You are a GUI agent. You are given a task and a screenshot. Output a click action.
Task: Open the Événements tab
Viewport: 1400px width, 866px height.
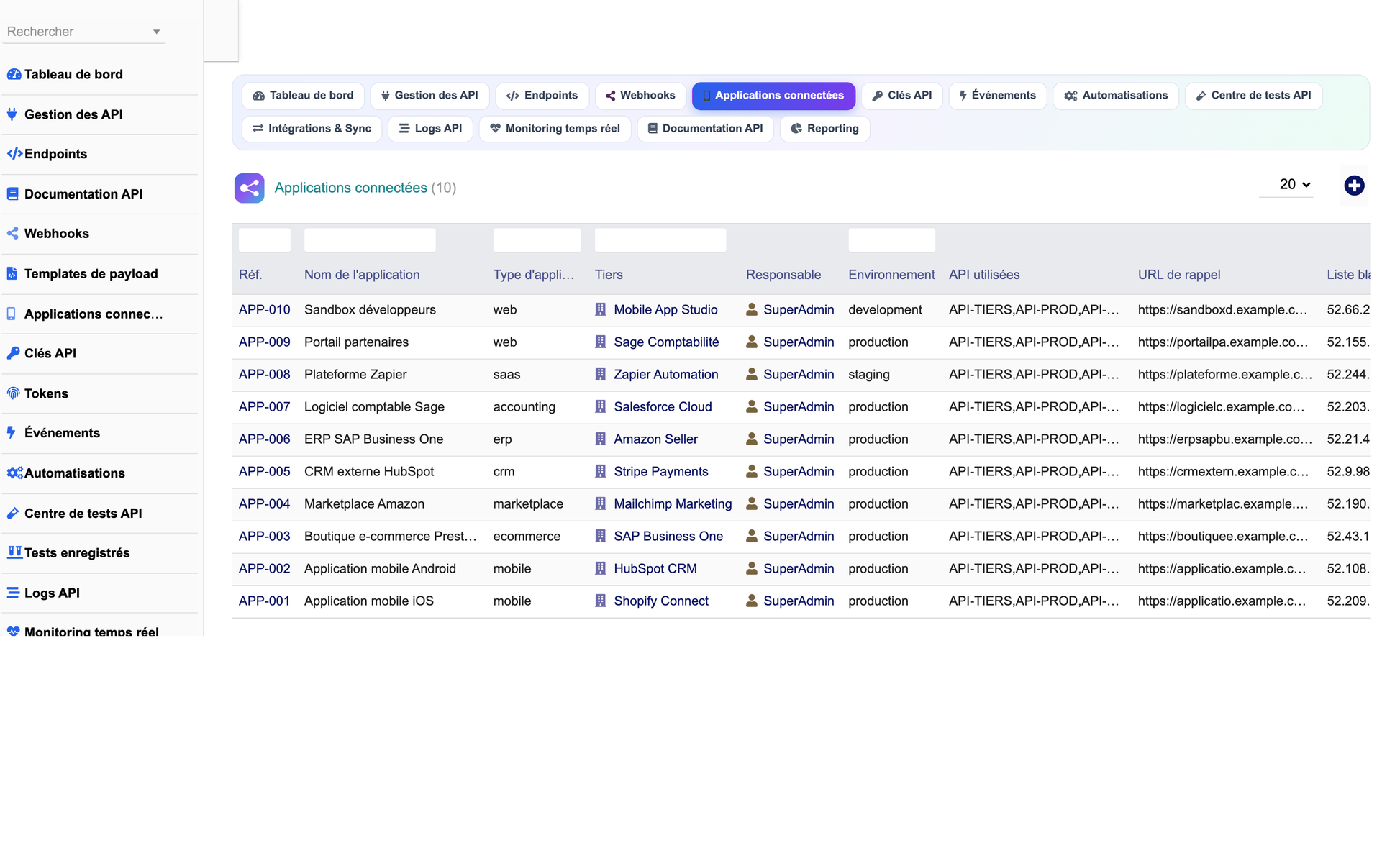[997, 96]
